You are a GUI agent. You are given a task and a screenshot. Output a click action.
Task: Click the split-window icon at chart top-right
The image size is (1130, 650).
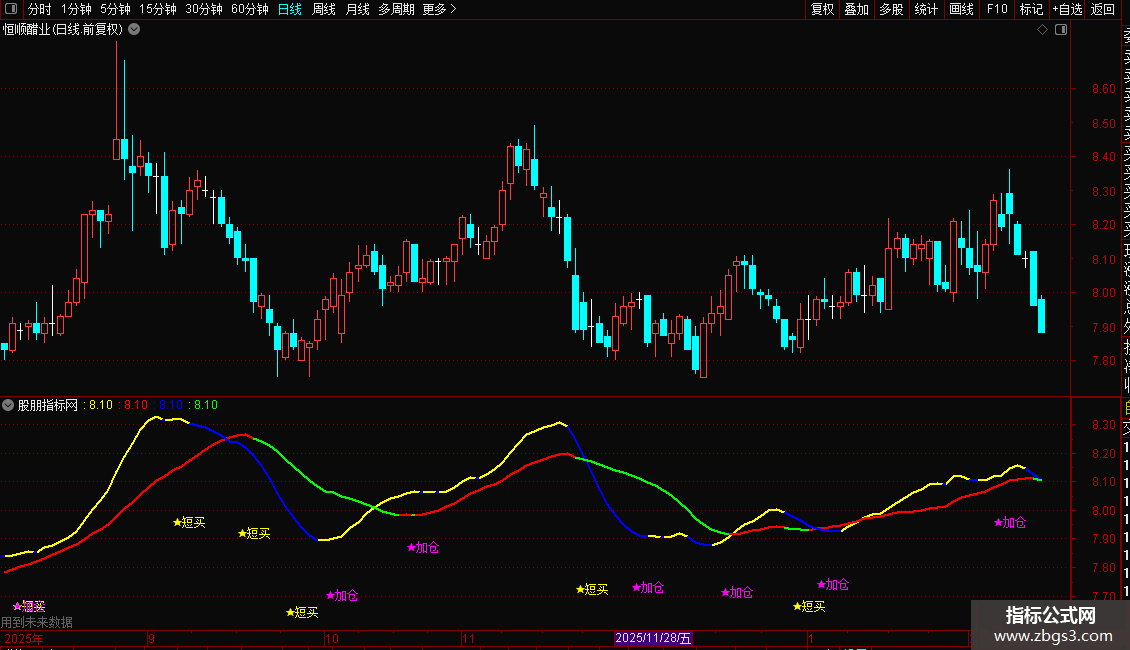(x=1061, y=30)
